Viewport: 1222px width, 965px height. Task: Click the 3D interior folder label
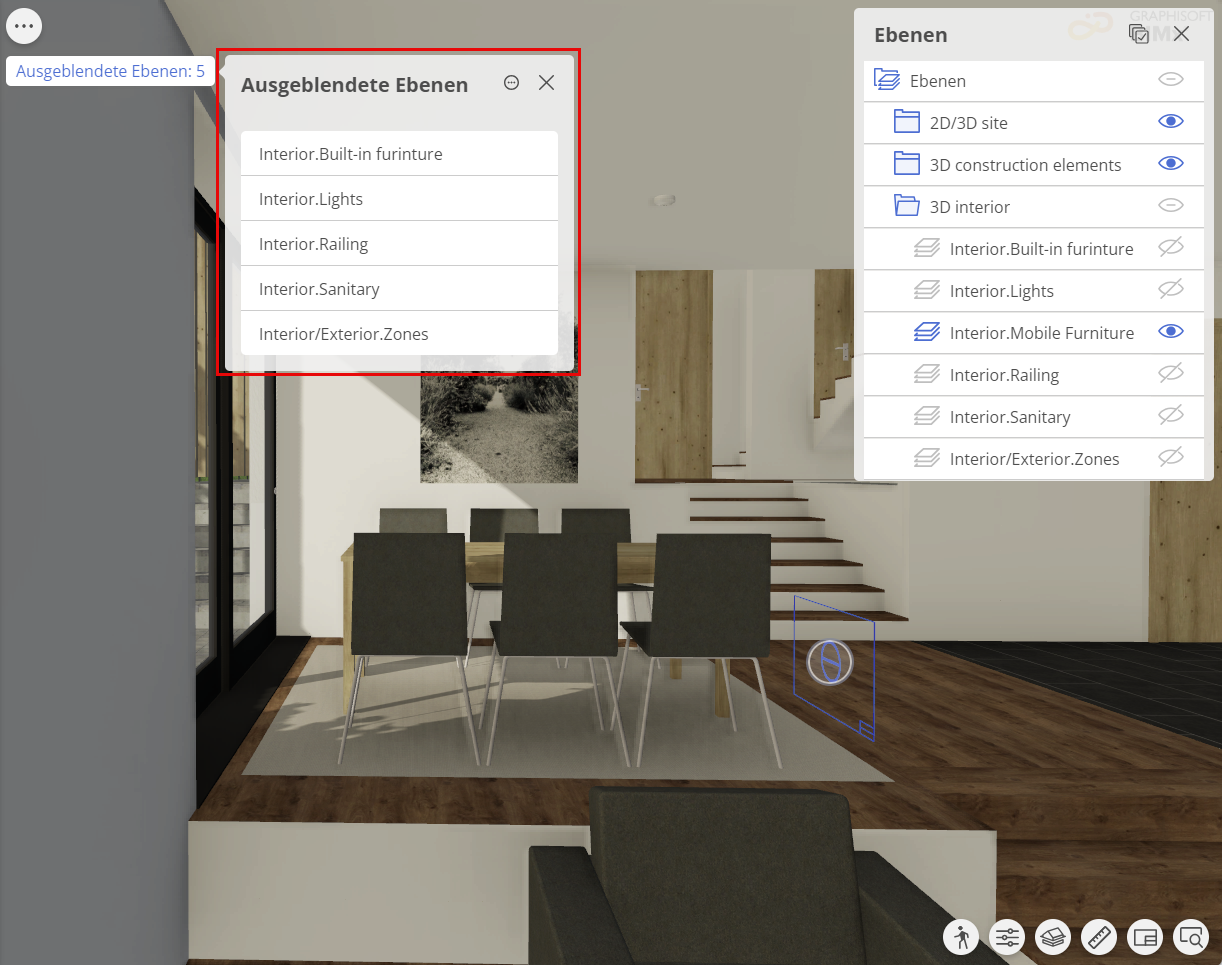970,207
